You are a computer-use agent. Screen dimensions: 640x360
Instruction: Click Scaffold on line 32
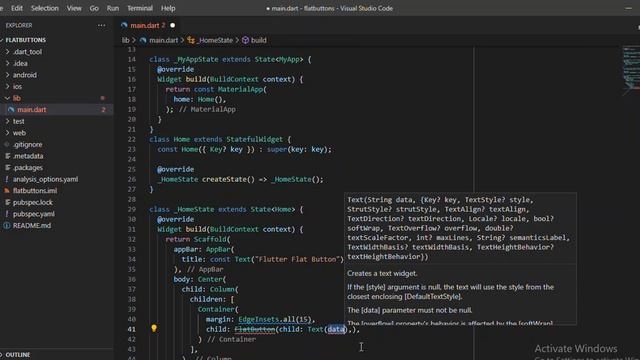pos(210,239)
